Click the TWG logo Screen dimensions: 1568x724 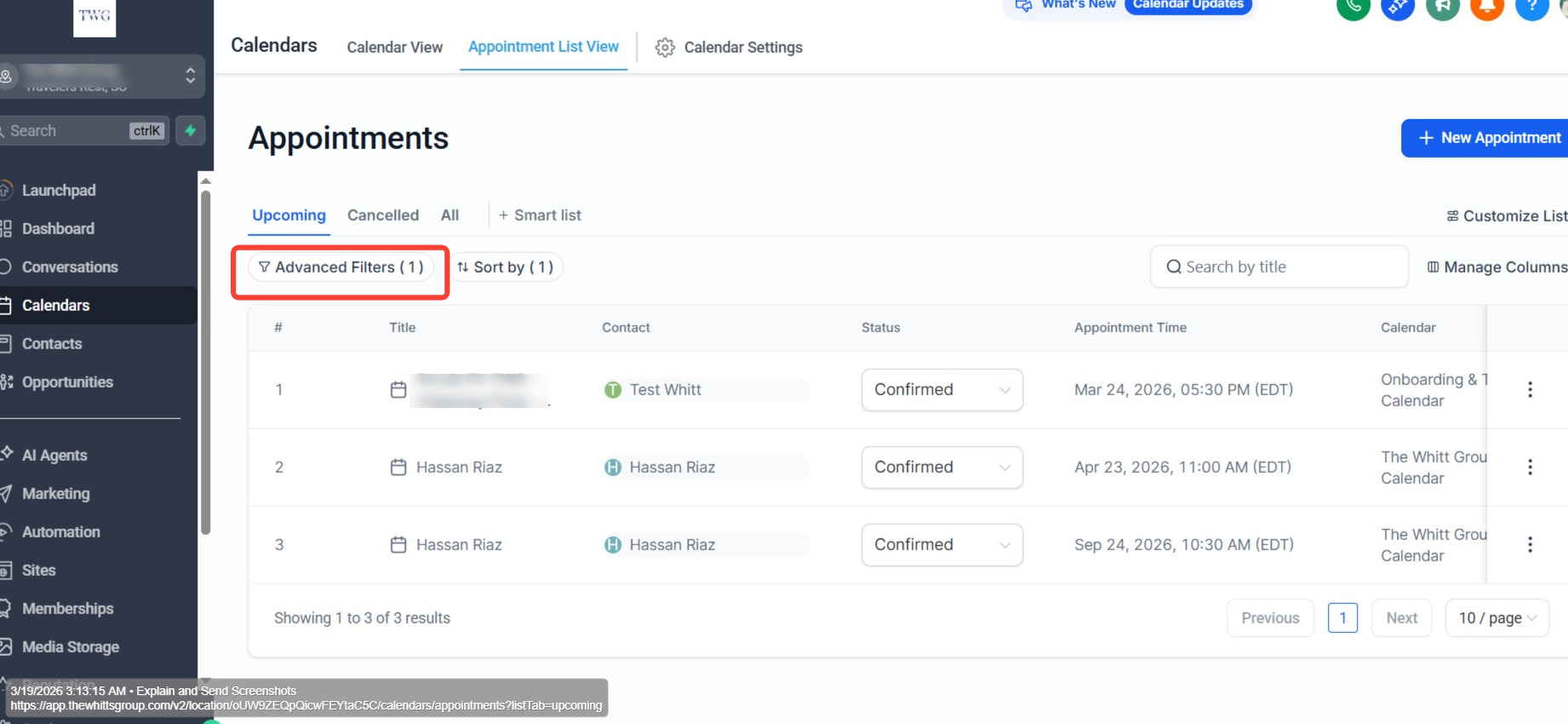click(x=94, y=17)
